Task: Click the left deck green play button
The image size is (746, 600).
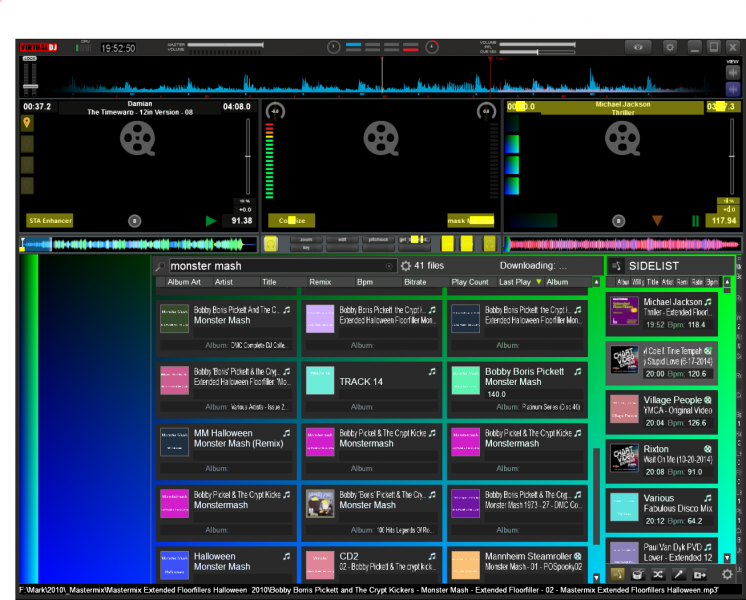Action: (x=210, y=221)
